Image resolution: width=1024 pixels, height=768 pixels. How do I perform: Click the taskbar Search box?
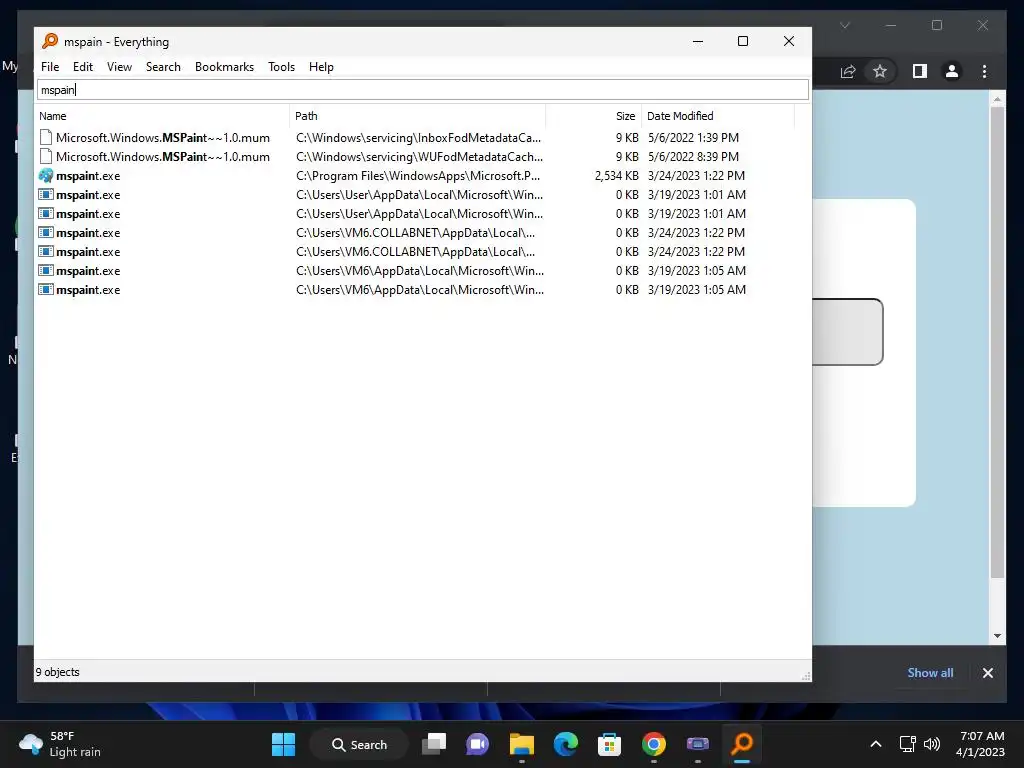(x=359, y=744)
